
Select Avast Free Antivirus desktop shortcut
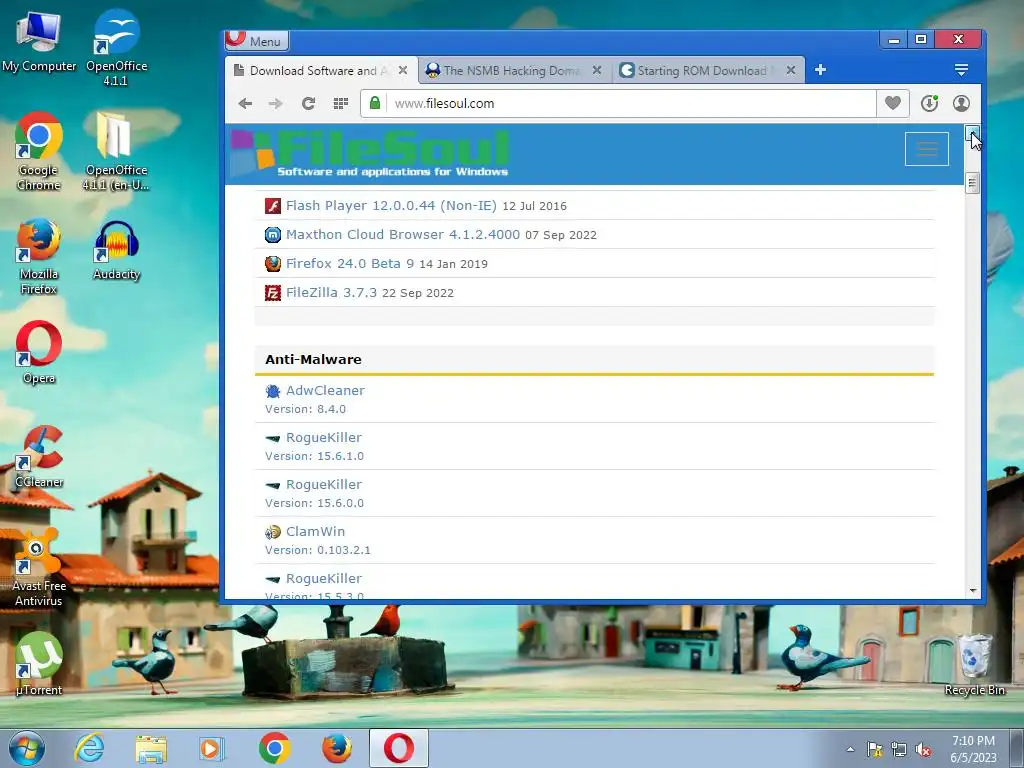pyautogui.click(x=39, y=568)
